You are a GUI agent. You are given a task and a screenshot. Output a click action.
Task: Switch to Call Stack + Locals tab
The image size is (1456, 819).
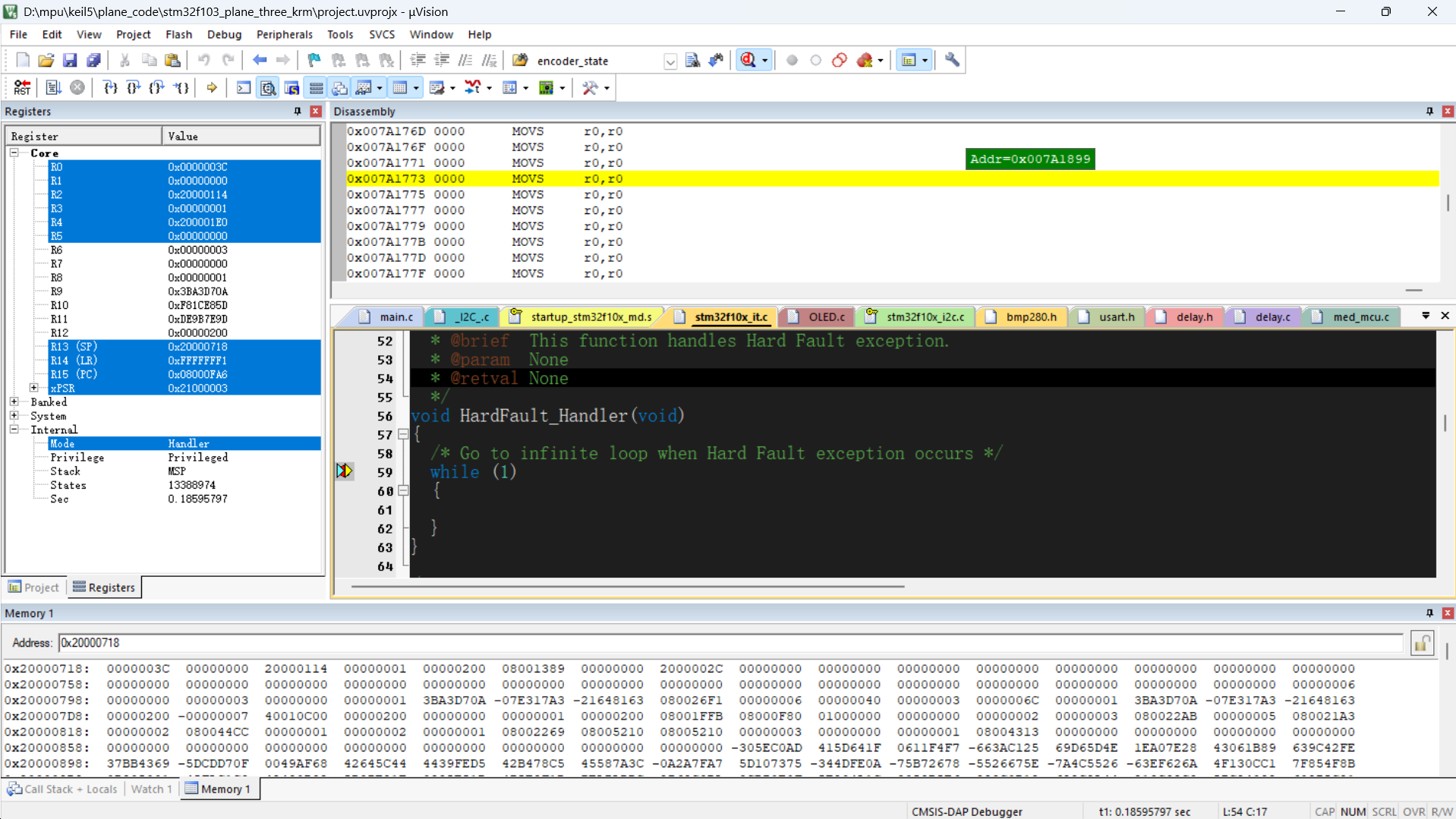(63, 789)
